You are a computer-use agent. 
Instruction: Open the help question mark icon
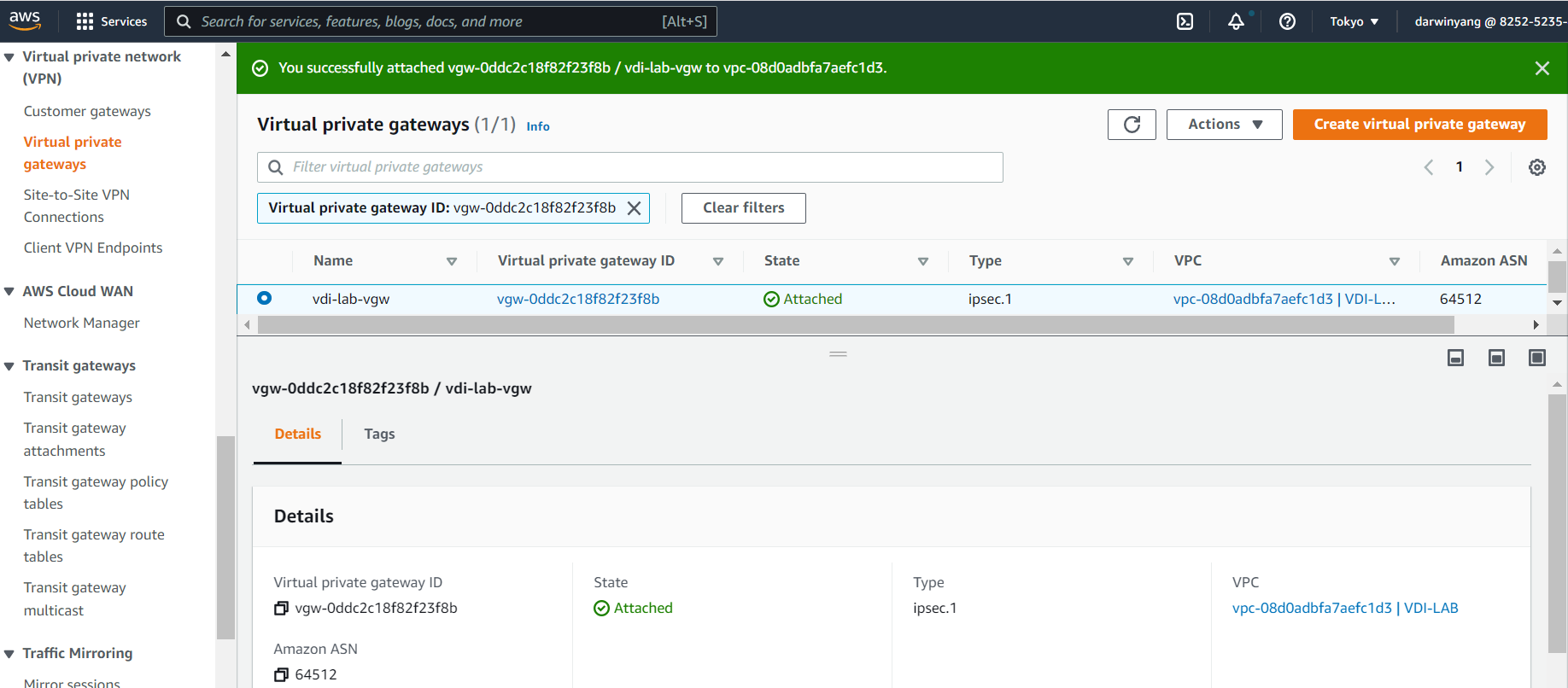[x=1287, y=21]
